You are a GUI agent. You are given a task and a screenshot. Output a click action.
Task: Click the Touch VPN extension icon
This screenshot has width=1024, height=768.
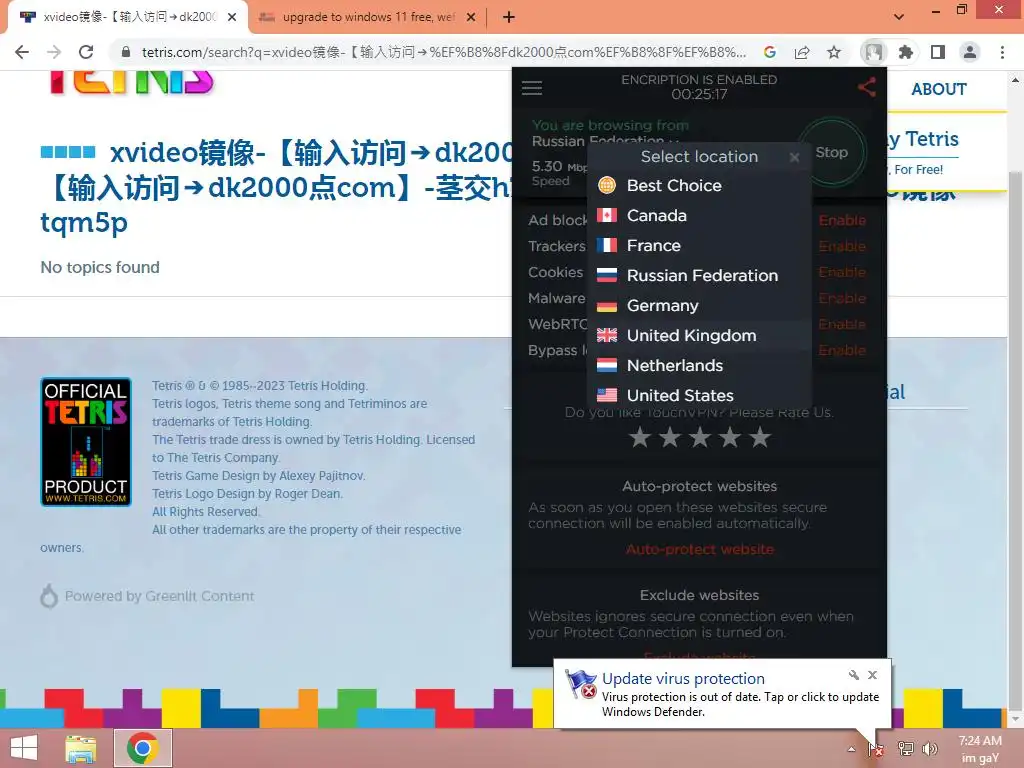click(x=874, y=52)
